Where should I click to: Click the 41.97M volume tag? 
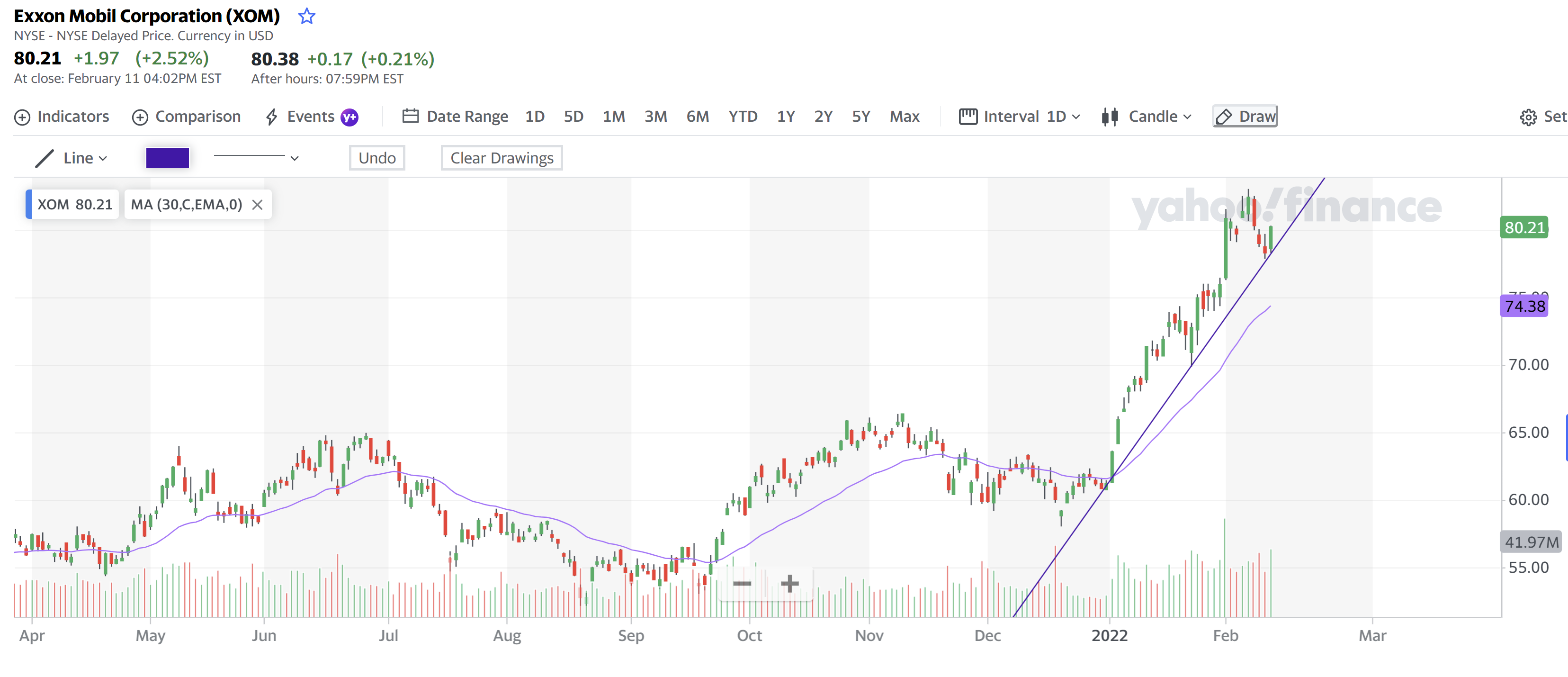[1531, 542]
